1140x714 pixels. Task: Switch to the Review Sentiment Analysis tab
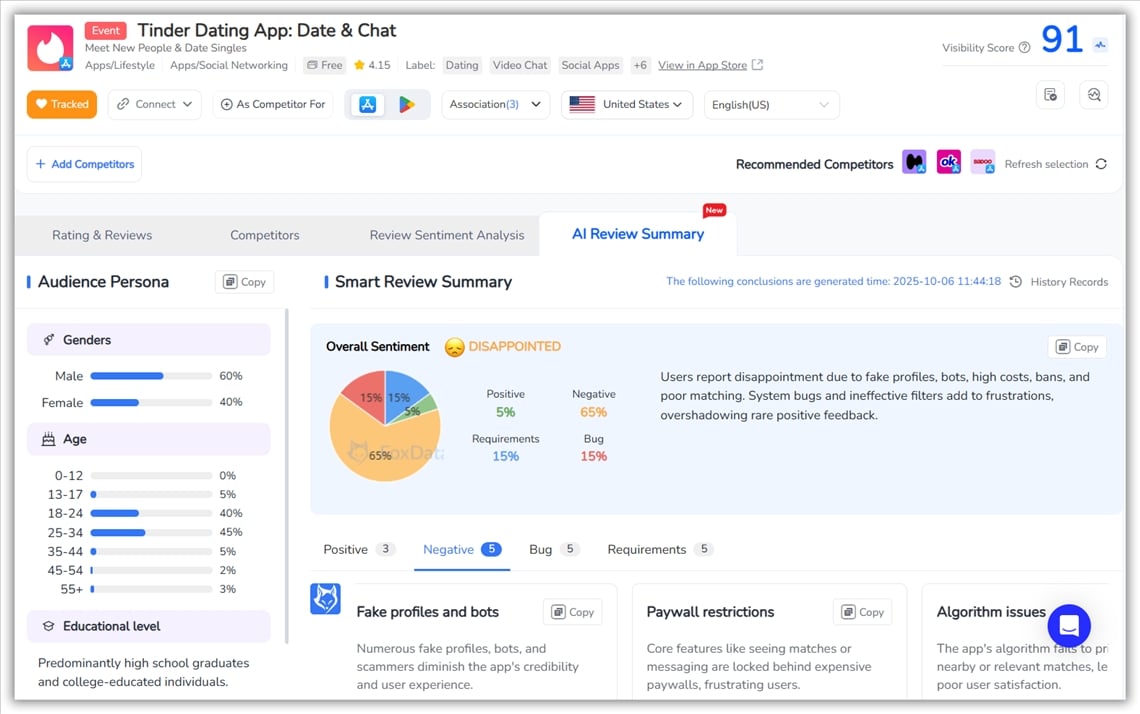[x=446, y=235]
